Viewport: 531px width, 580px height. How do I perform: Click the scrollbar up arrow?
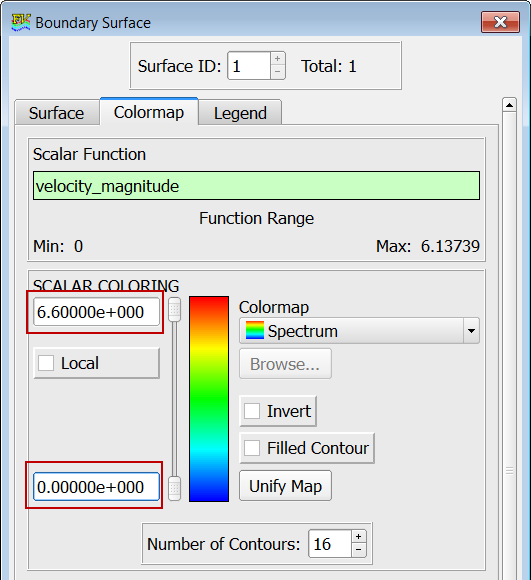509,105
